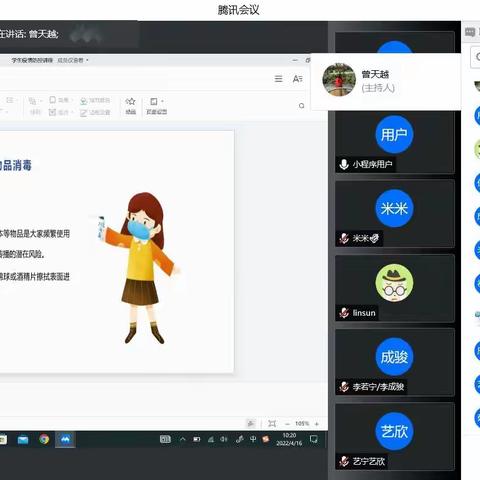Click the linsun name label
This screenshot has height=480, width=480.
pos(364,313)
